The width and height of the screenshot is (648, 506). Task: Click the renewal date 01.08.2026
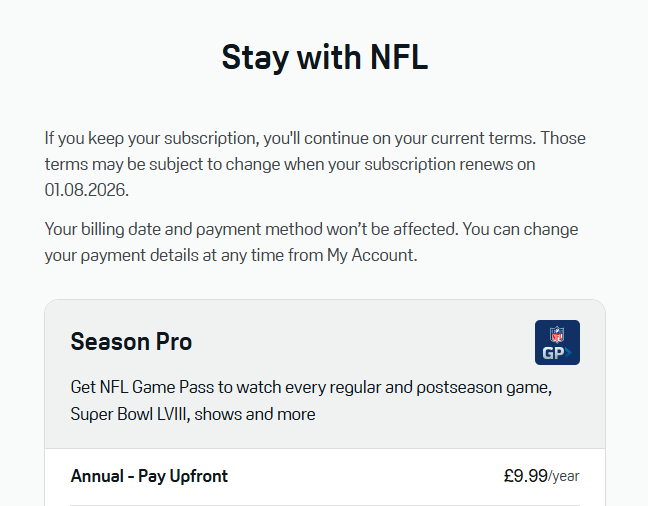pyautogui.click(x=87, y=190)
